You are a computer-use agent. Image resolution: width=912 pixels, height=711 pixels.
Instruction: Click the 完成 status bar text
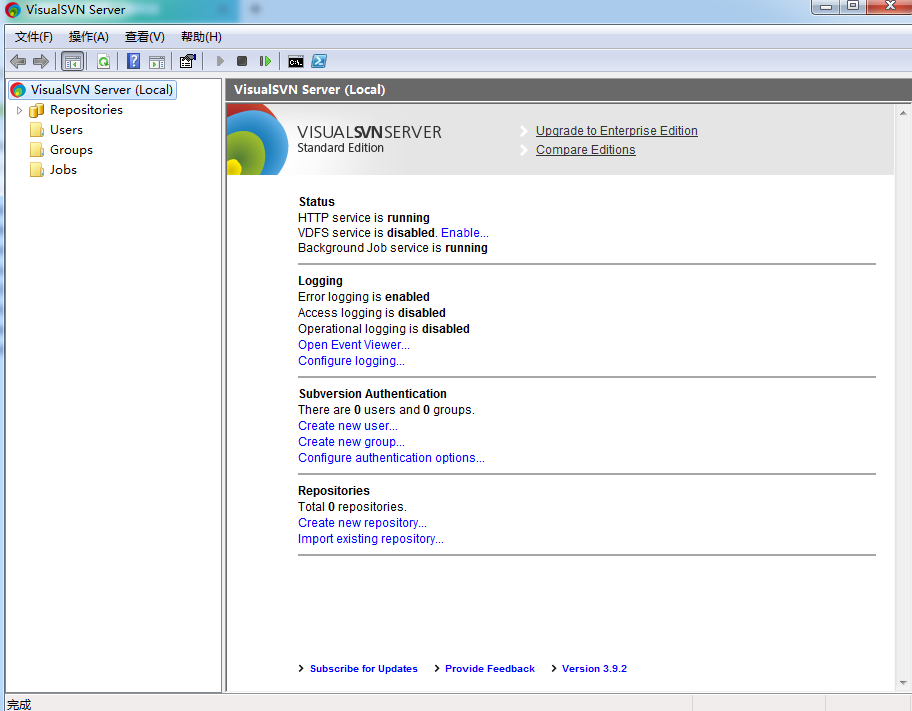[x=19, y=705]
